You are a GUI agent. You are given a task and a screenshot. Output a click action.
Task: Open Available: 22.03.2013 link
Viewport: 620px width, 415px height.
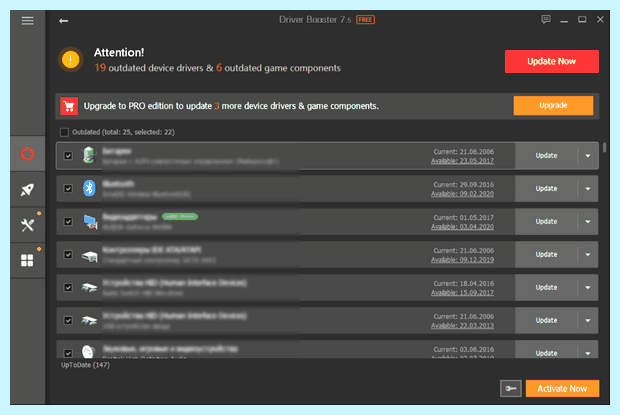[462, 326]
